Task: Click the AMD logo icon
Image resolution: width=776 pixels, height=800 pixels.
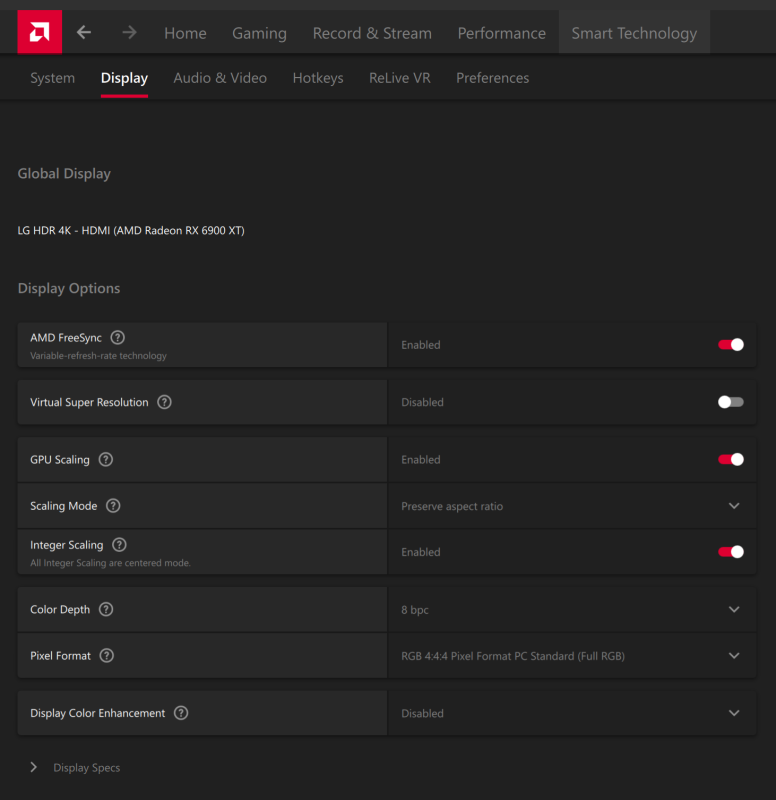Action: pyautogui.click(x=39, y=32)
